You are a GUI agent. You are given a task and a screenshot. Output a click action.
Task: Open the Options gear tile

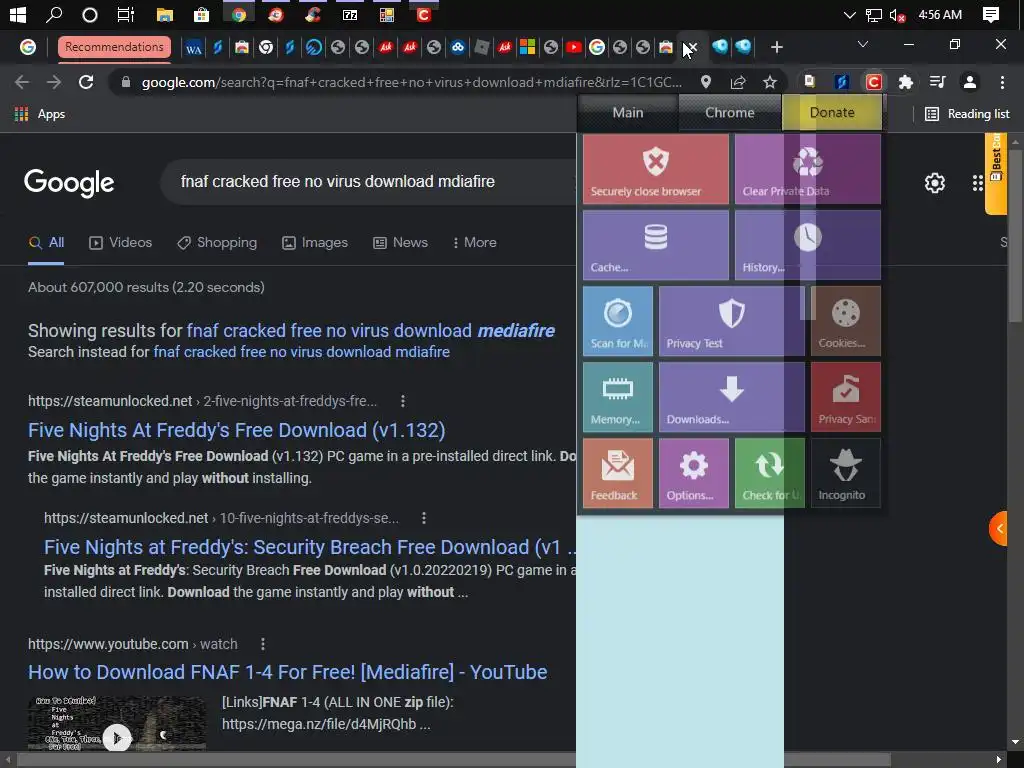coord(694,473)
